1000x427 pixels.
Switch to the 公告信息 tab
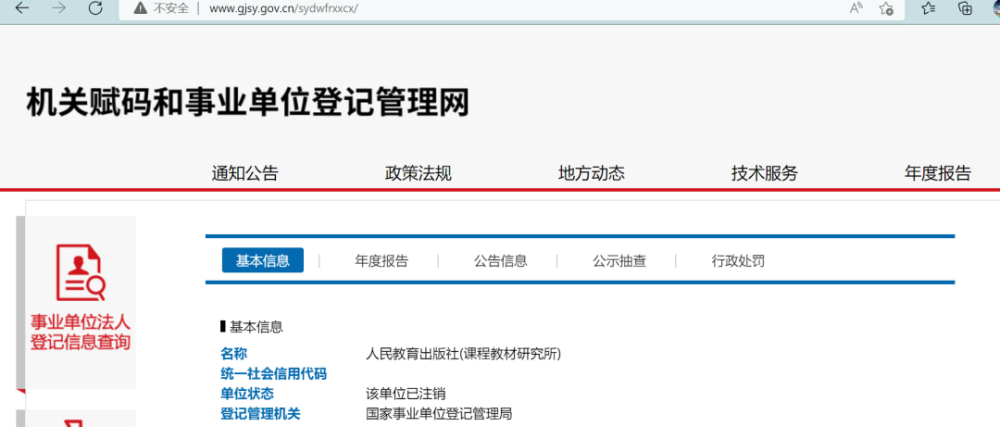[x=501, y=261]
